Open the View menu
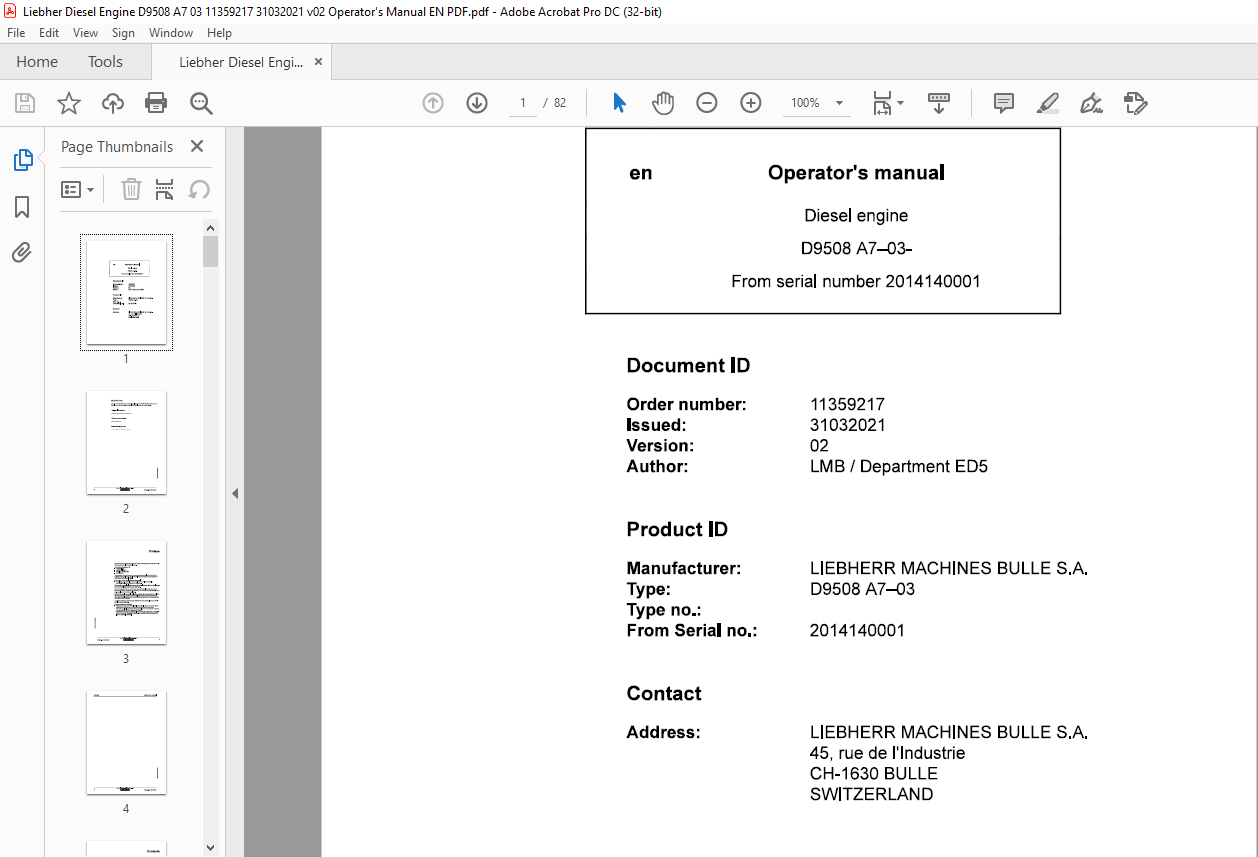 [x=86, y=33]
